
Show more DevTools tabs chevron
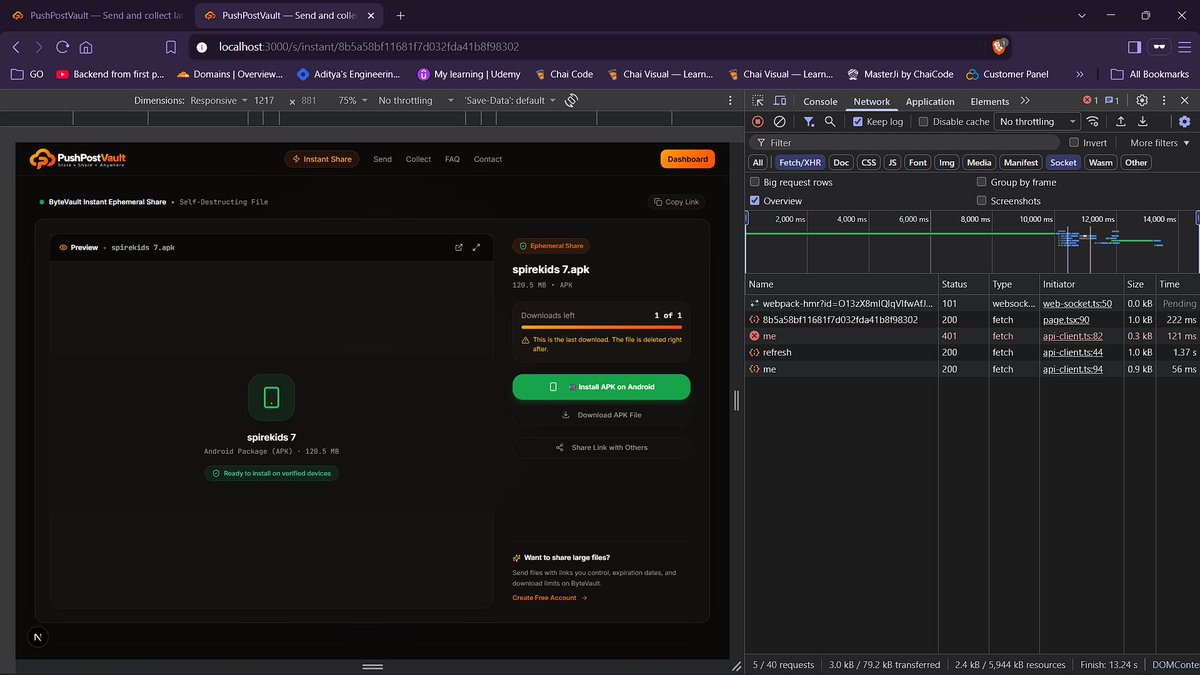pyautogui.click(x=1024, y=101)
